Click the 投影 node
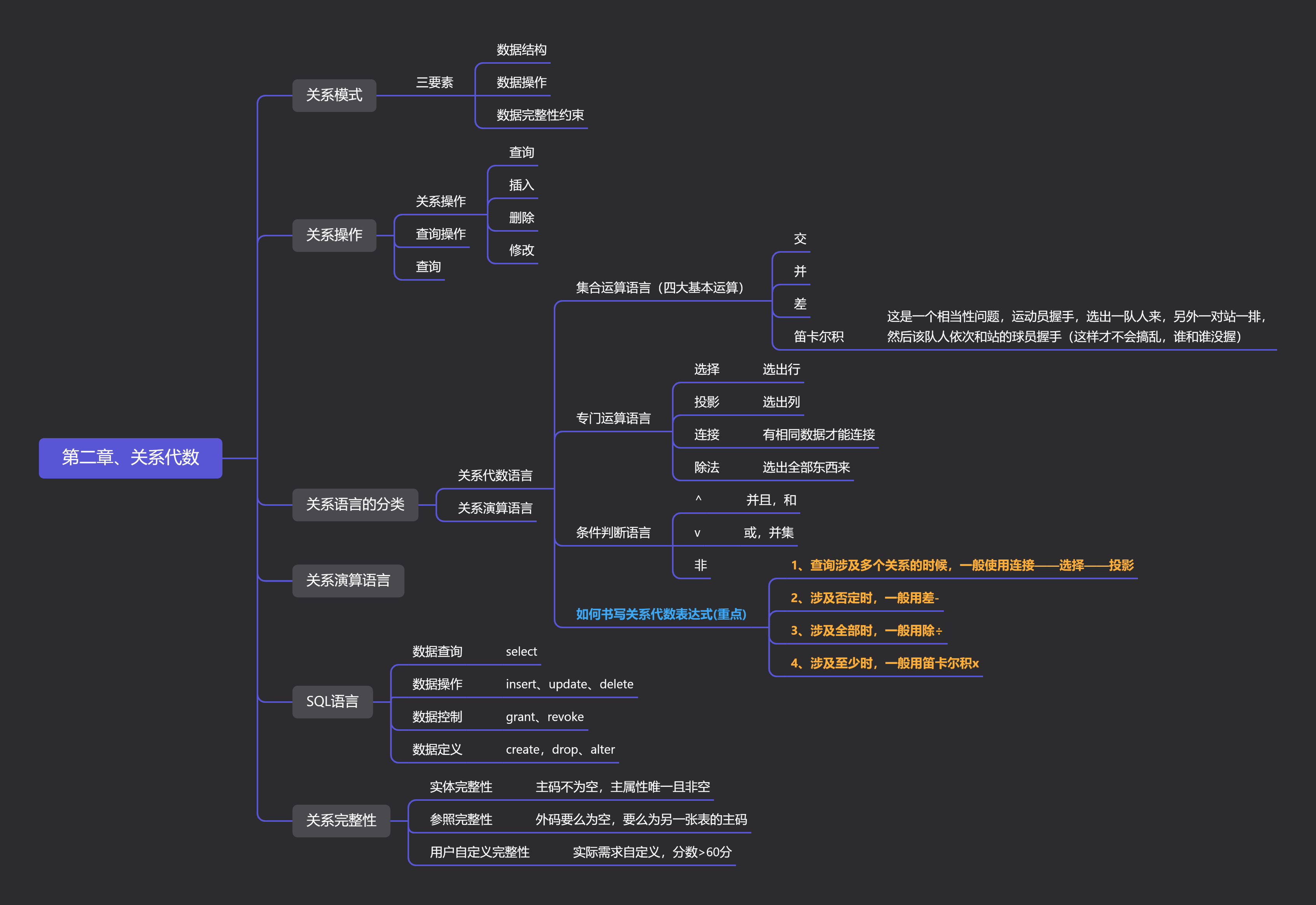 point(707,402)
